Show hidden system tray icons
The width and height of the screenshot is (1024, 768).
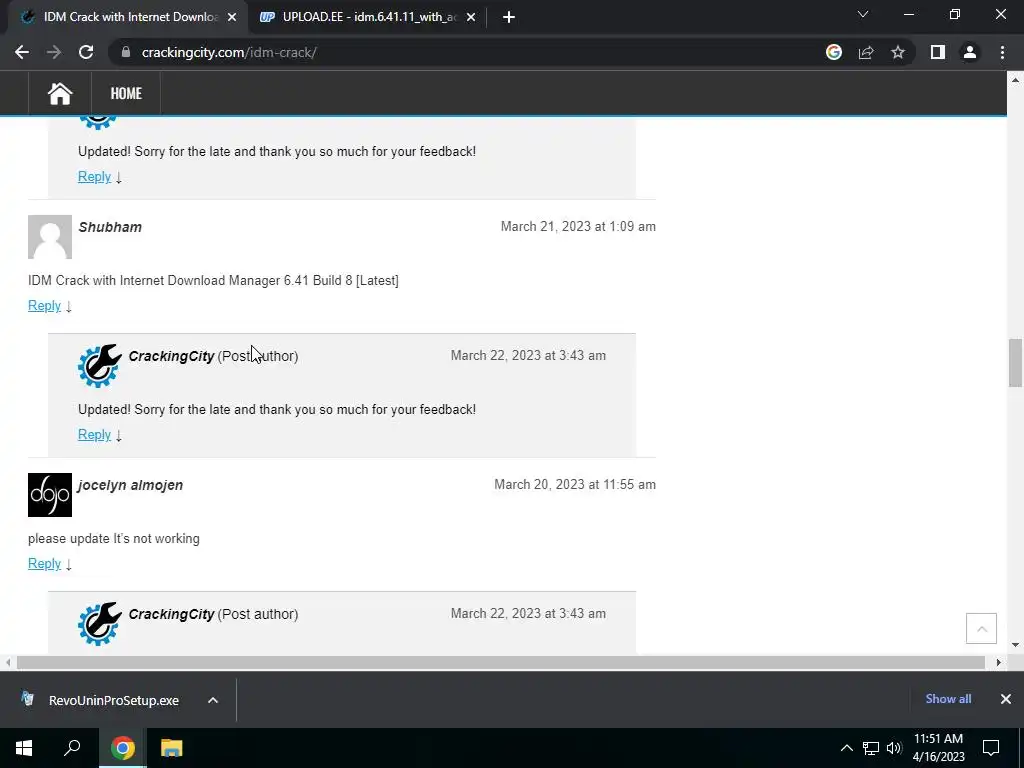(x=846, y=748)
